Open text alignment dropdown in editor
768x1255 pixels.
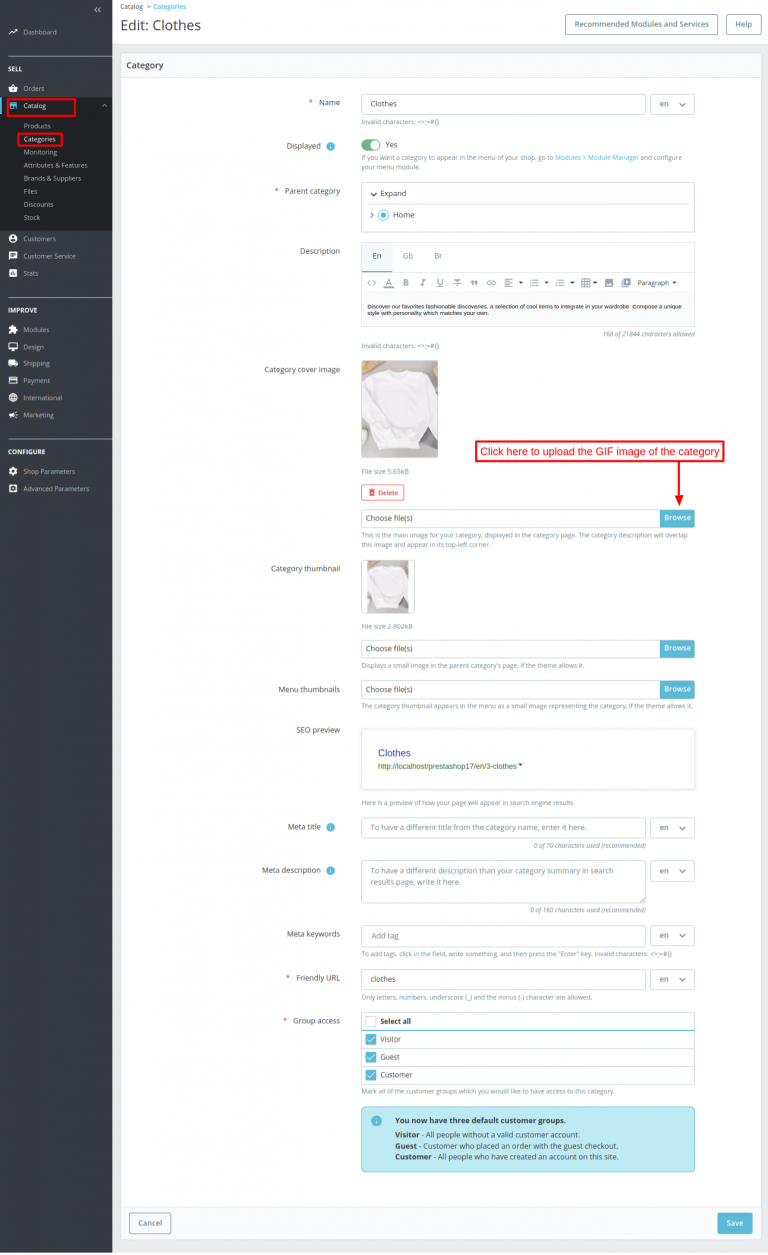512,282
